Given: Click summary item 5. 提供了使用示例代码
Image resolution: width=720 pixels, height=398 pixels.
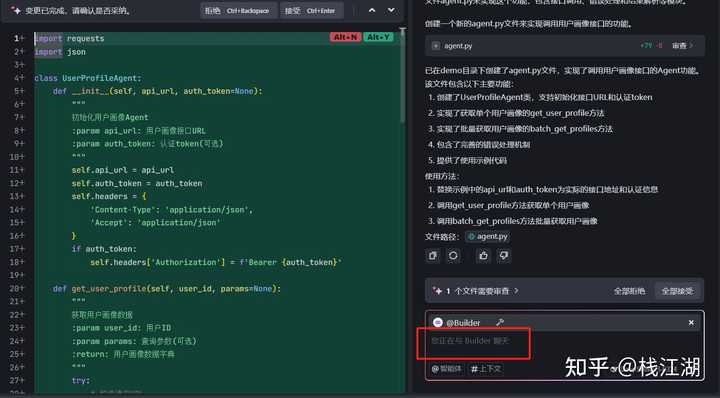Looking at the screenshot, I should [x=467, y=160].
